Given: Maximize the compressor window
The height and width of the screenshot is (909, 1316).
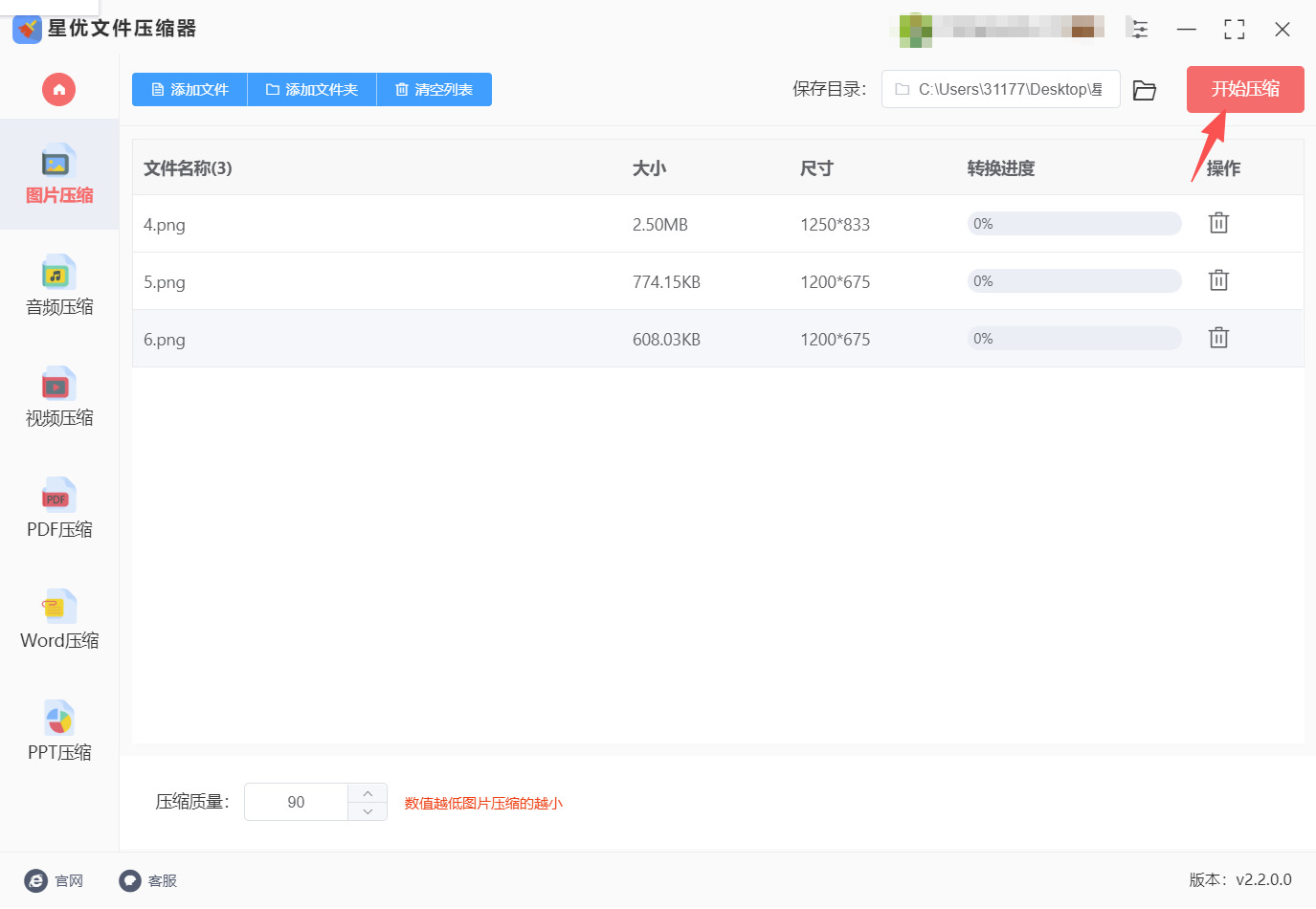Looking at the screenshot, I should point(1235,29).
